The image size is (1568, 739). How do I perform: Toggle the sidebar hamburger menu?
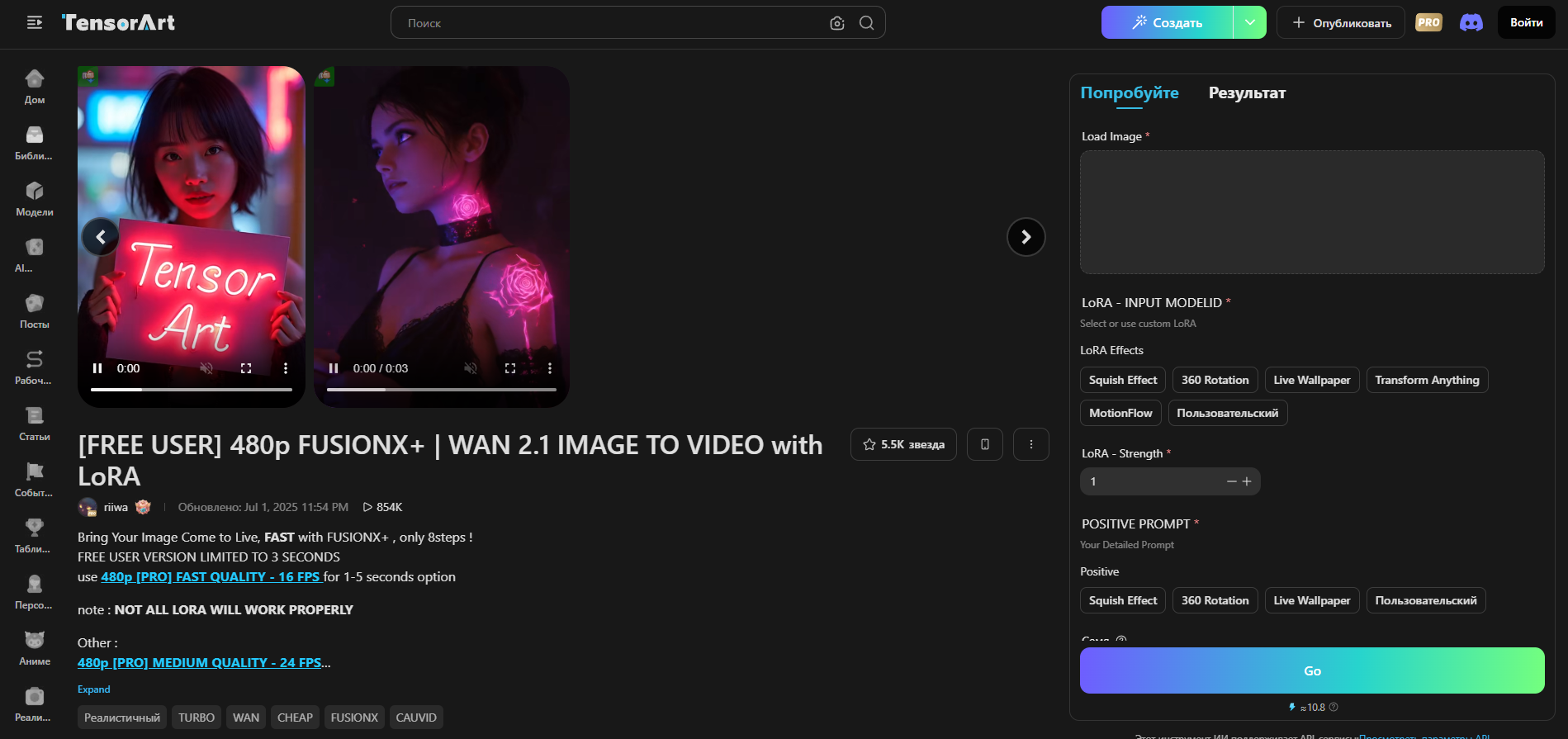tap(35, 22)
